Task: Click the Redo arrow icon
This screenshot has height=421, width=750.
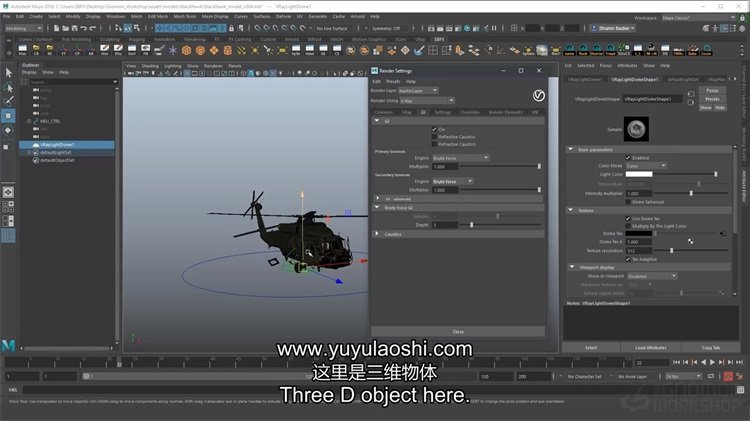Action: click(93, 28)
